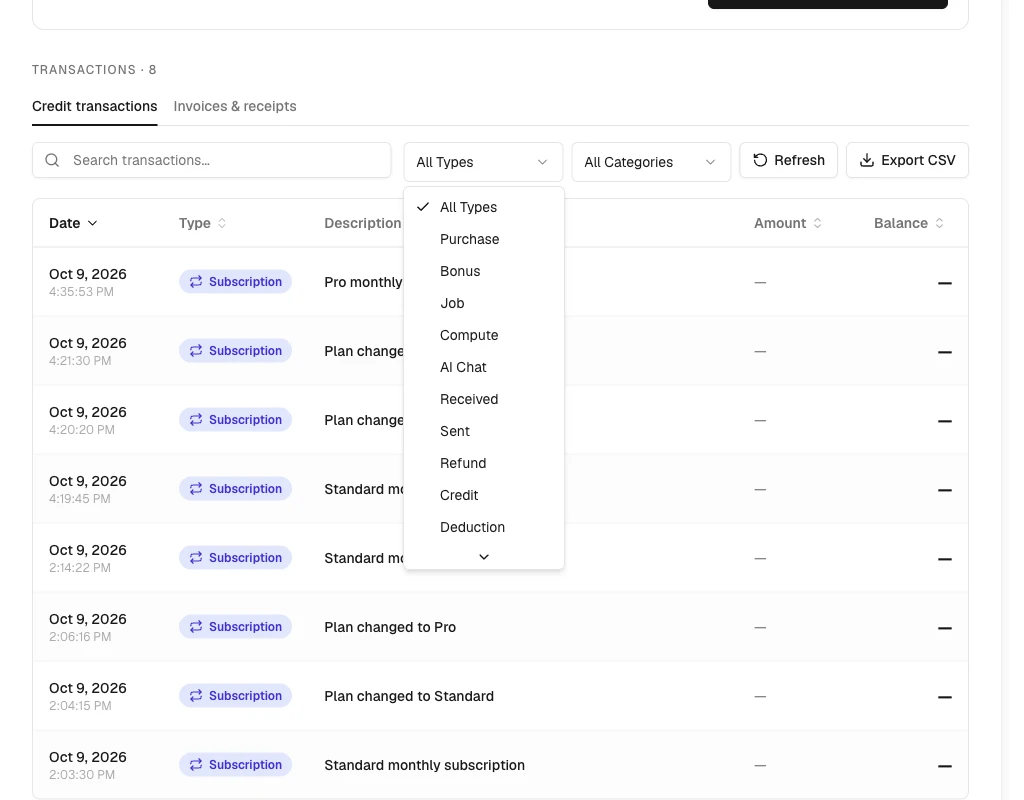Choose Bonus from the type list
This screenshot has height=800, width=1024.
(483, 271)
